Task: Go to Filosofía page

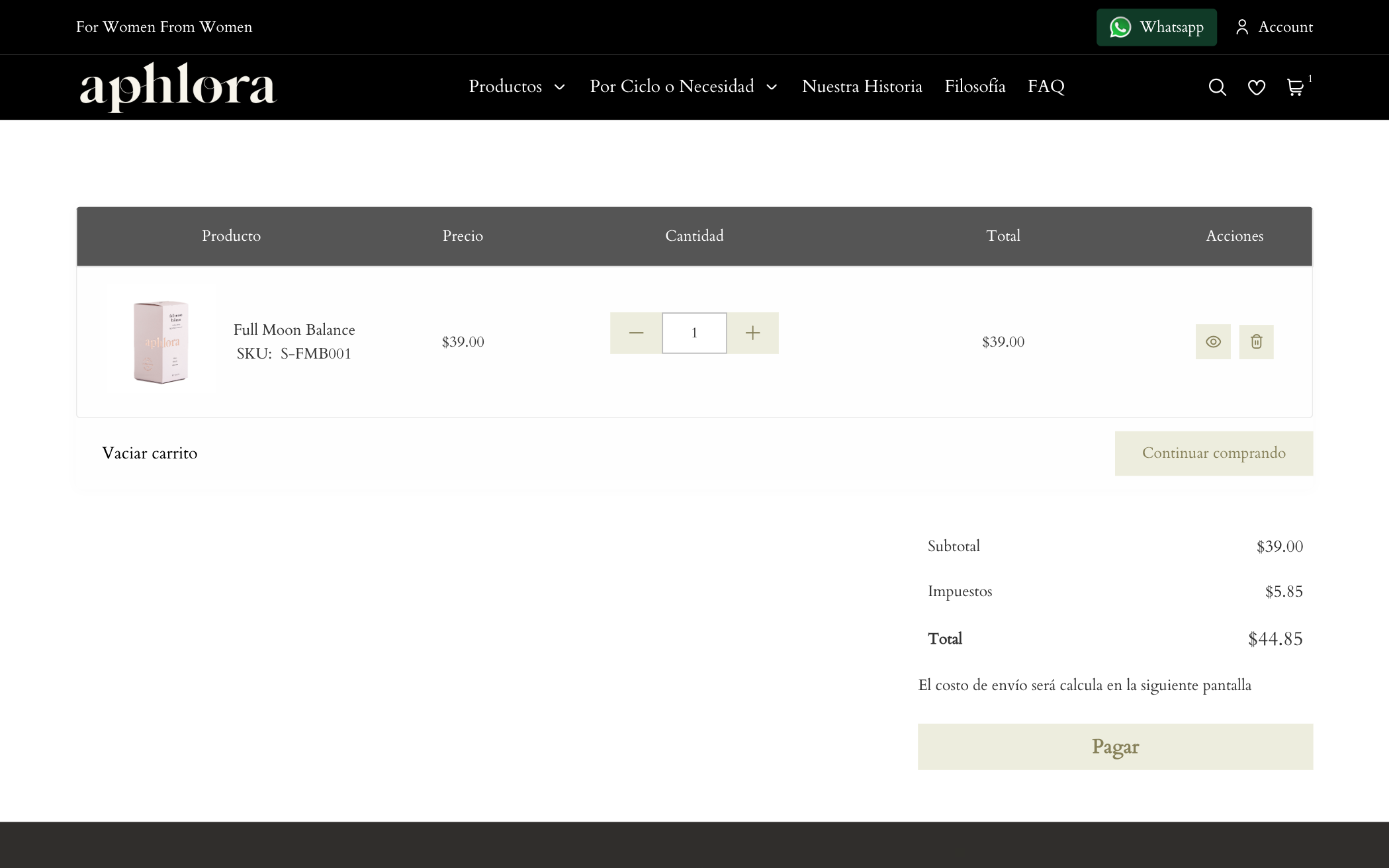Action: tap(975, 87)
